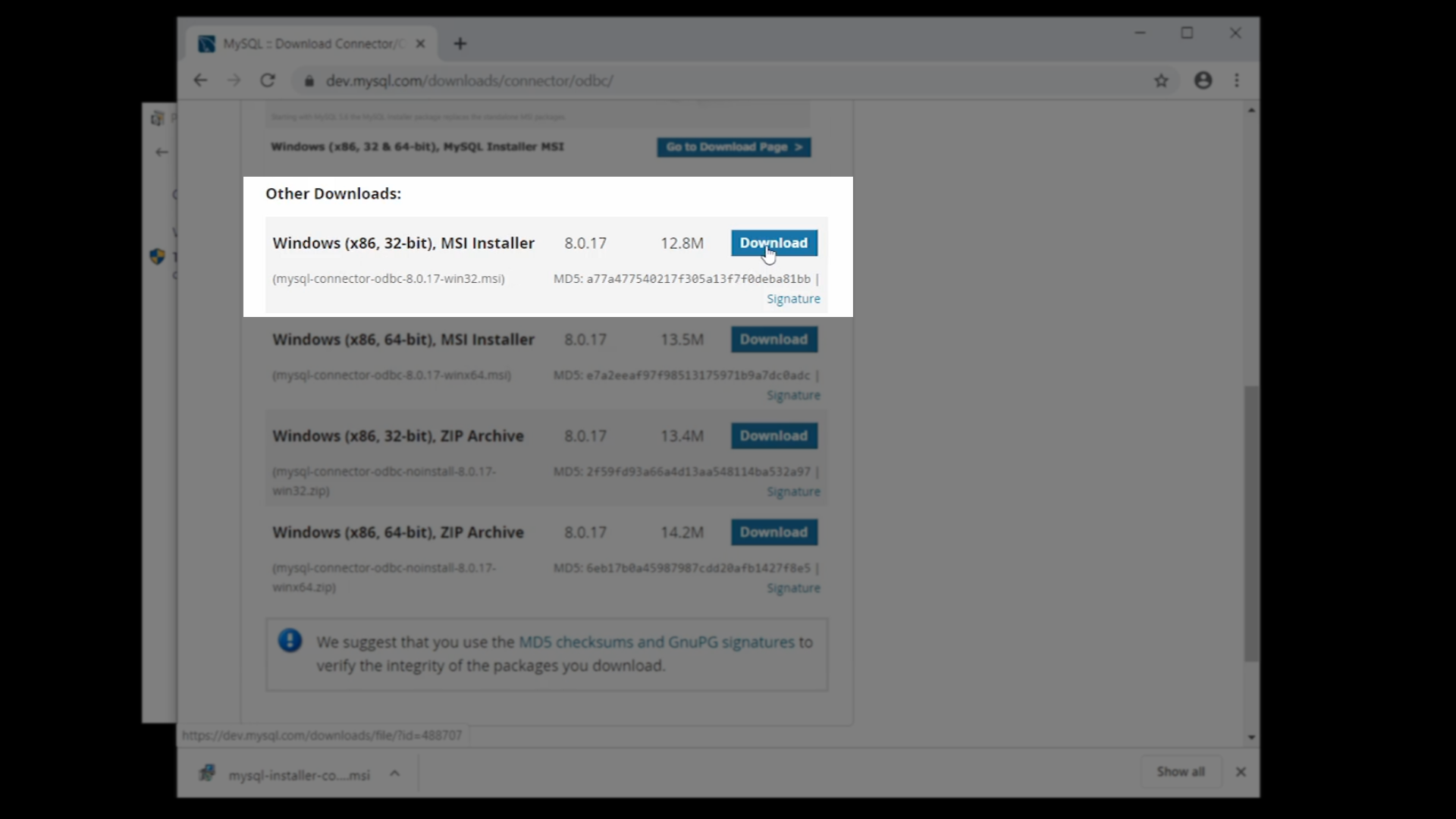Close the MySQL Download Connector tab
1456x819 pixels.
coord(420,44)
